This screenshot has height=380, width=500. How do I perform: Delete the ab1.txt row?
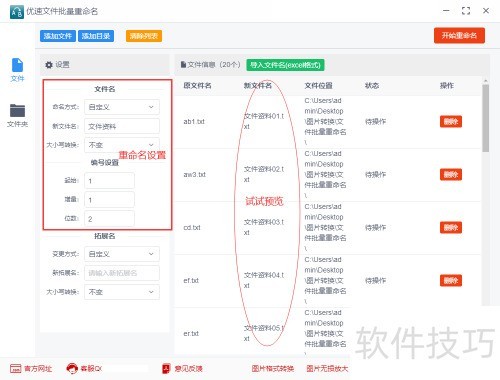[x=451, y=122]
